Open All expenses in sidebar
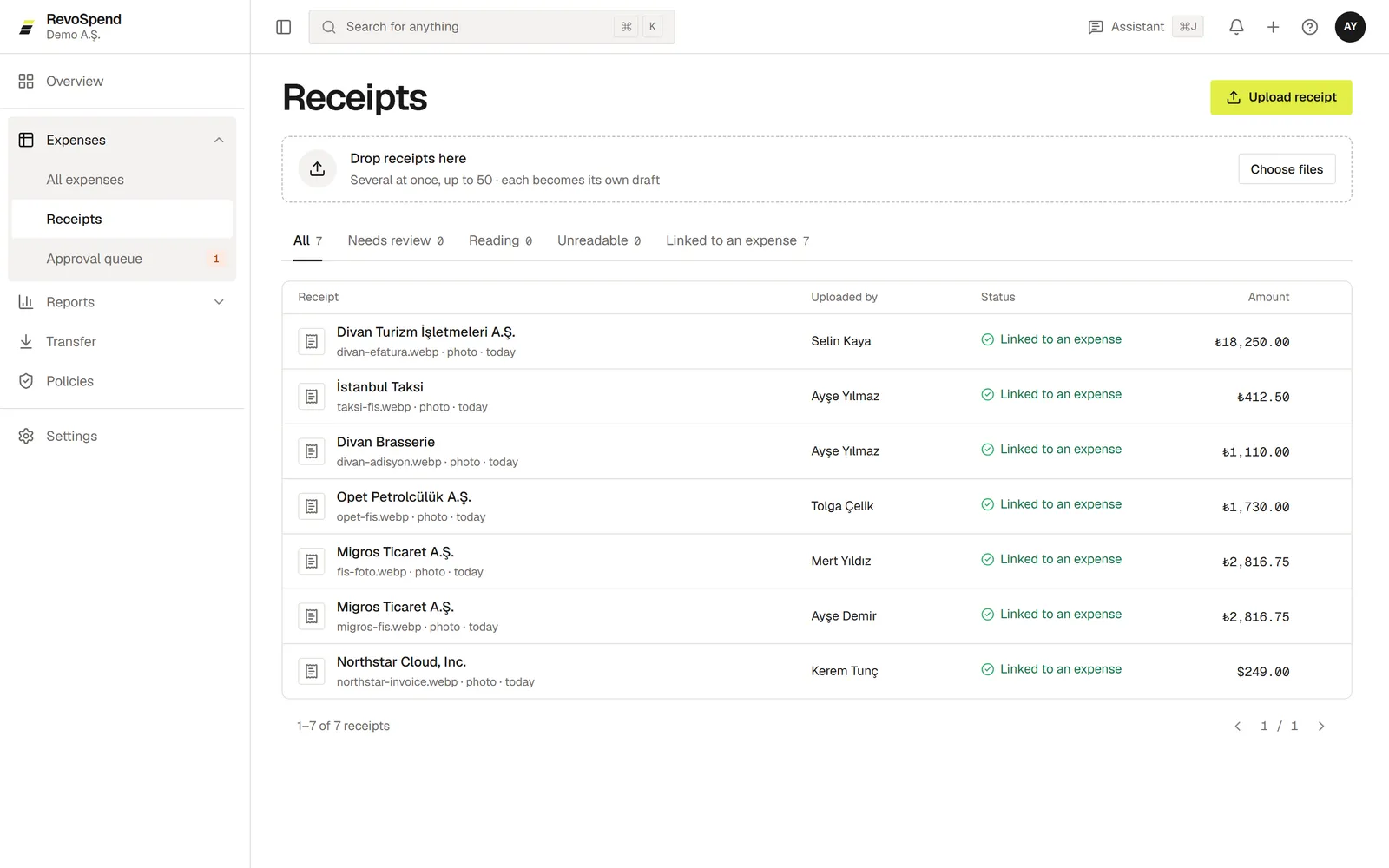Image resolution: width=1389 pixels, height=868 pixels. pos(122,180)
